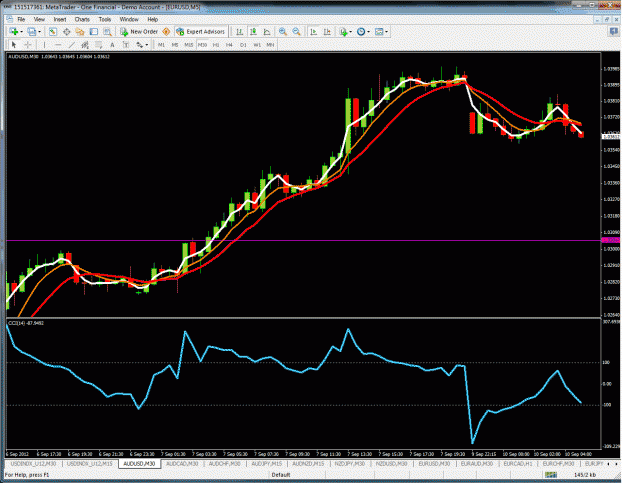The image size is (625, 483).
Task: Toggle the M30 timeframe button
Action: [x=202, y=45]
